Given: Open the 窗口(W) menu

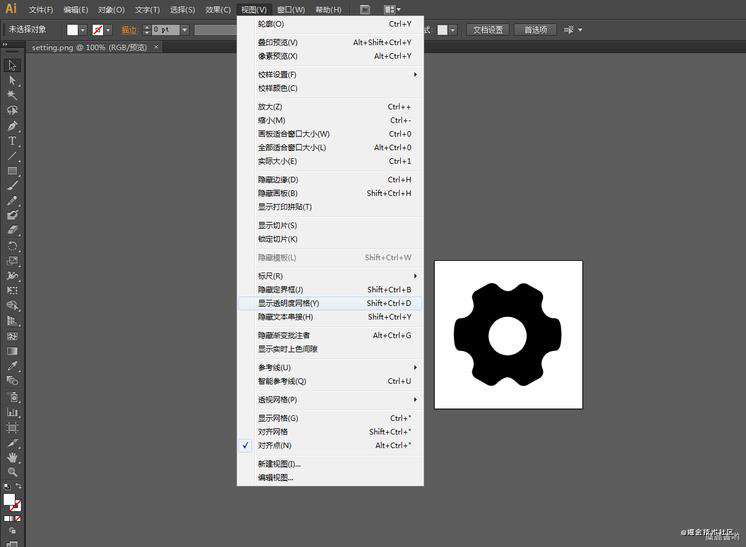Looking at the screenshot, I should 291,10.
